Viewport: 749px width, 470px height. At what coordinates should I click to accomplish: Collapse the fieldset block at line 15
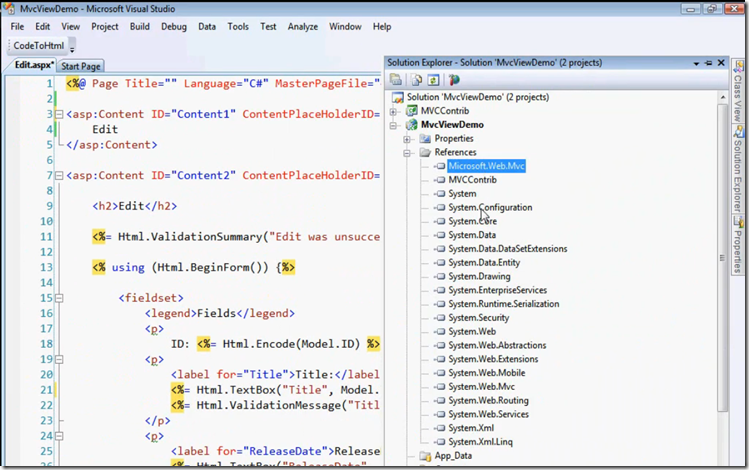coord(59,298)
